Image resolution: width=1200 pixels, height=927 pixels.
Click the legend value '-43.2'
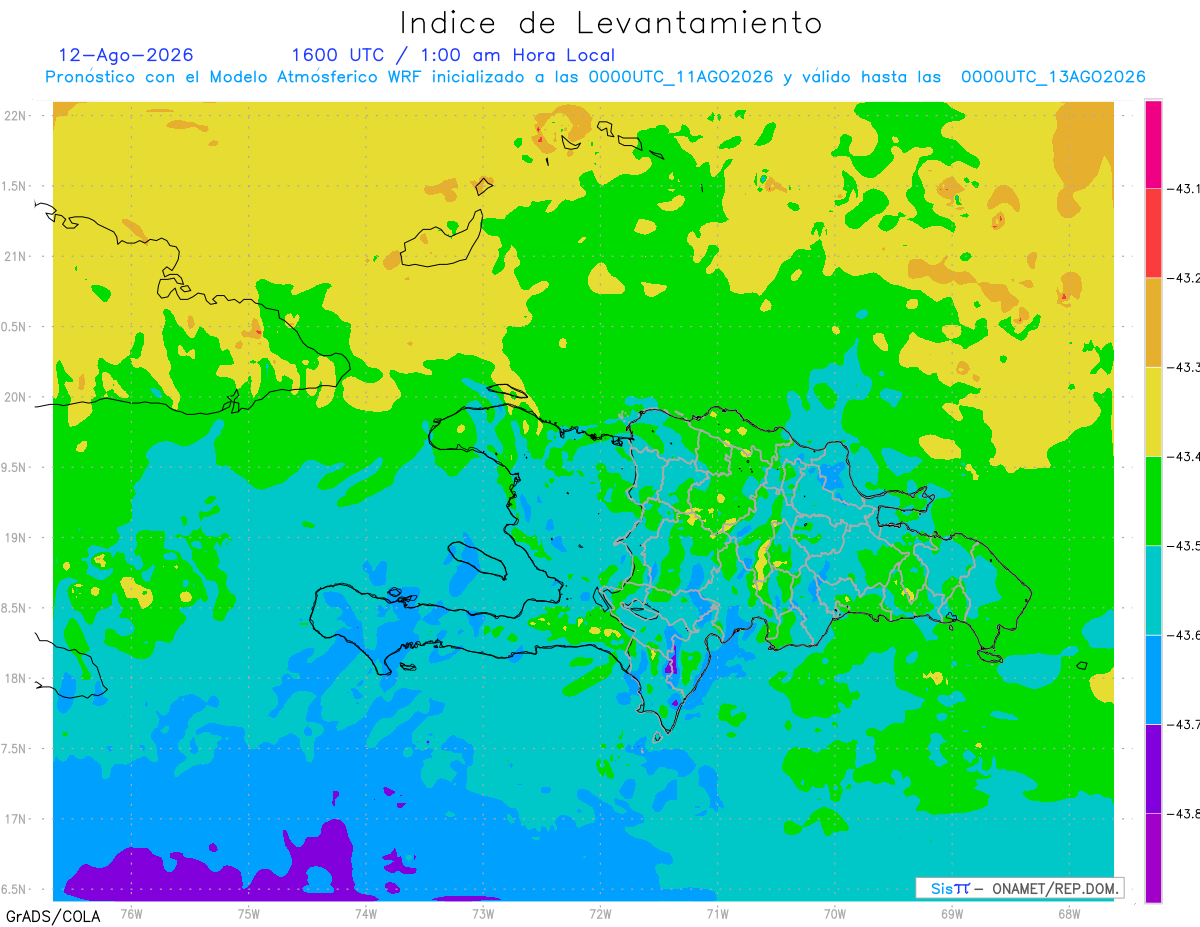pos(1184,278)
